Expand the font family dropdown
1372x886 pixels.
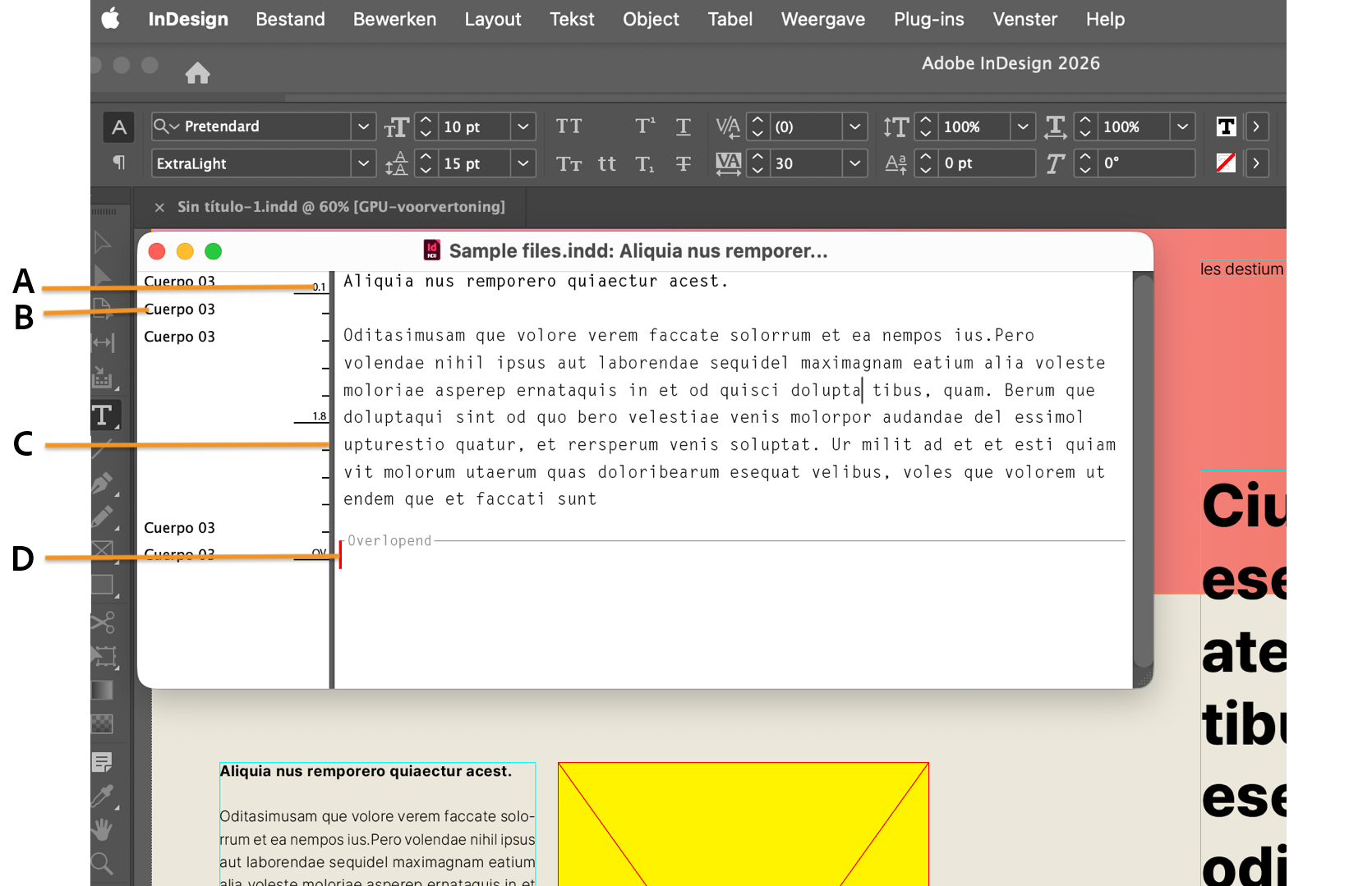pos(363,126)
